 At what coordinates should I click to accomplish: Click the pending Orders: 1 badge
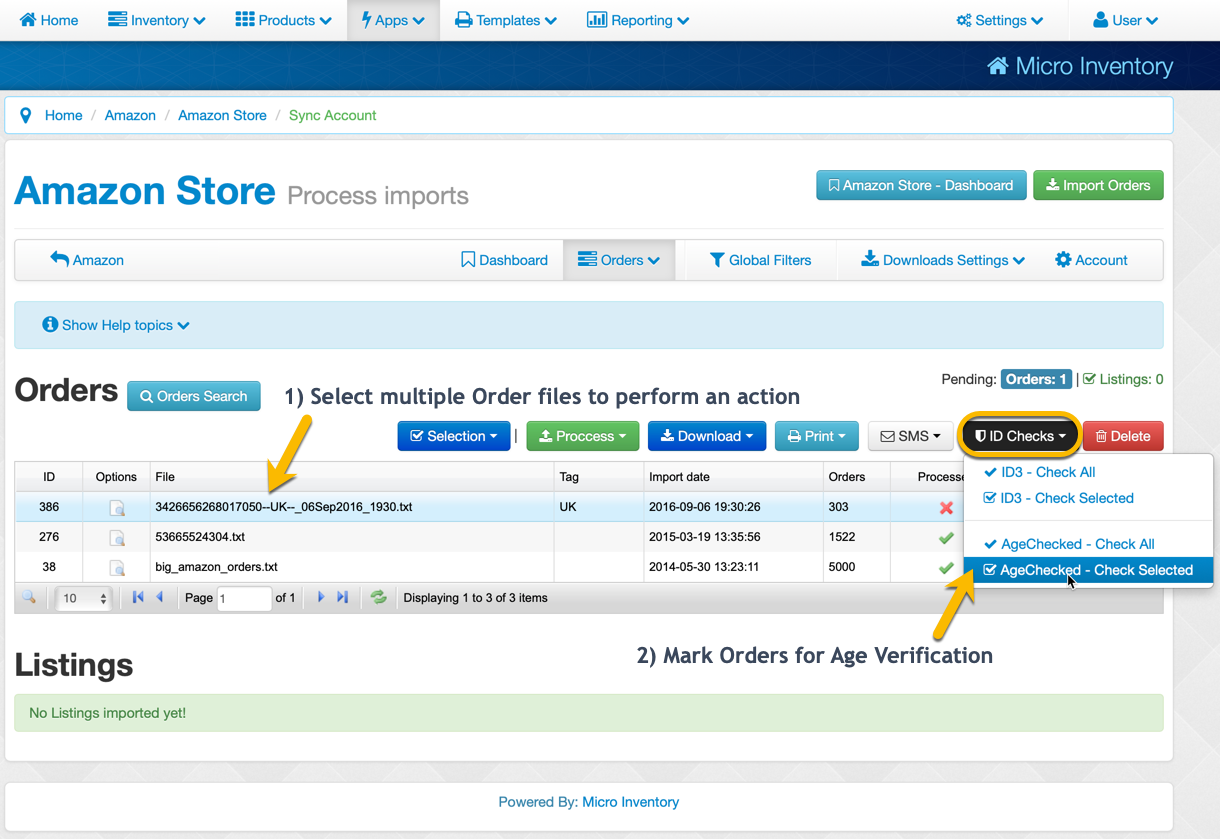point(1036,379)
